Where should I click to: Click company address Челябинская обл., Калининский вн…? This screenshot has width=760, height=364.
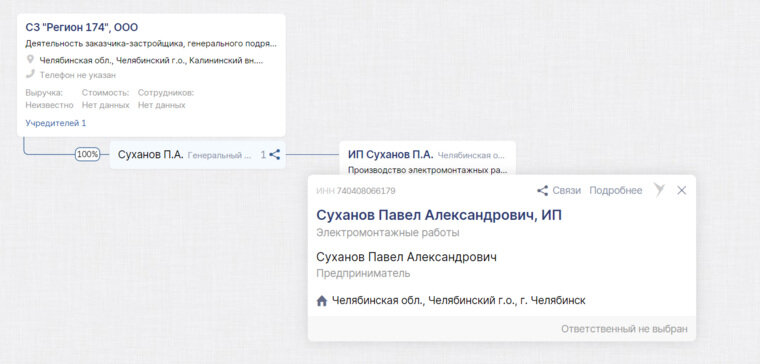[x=152, y=61]
